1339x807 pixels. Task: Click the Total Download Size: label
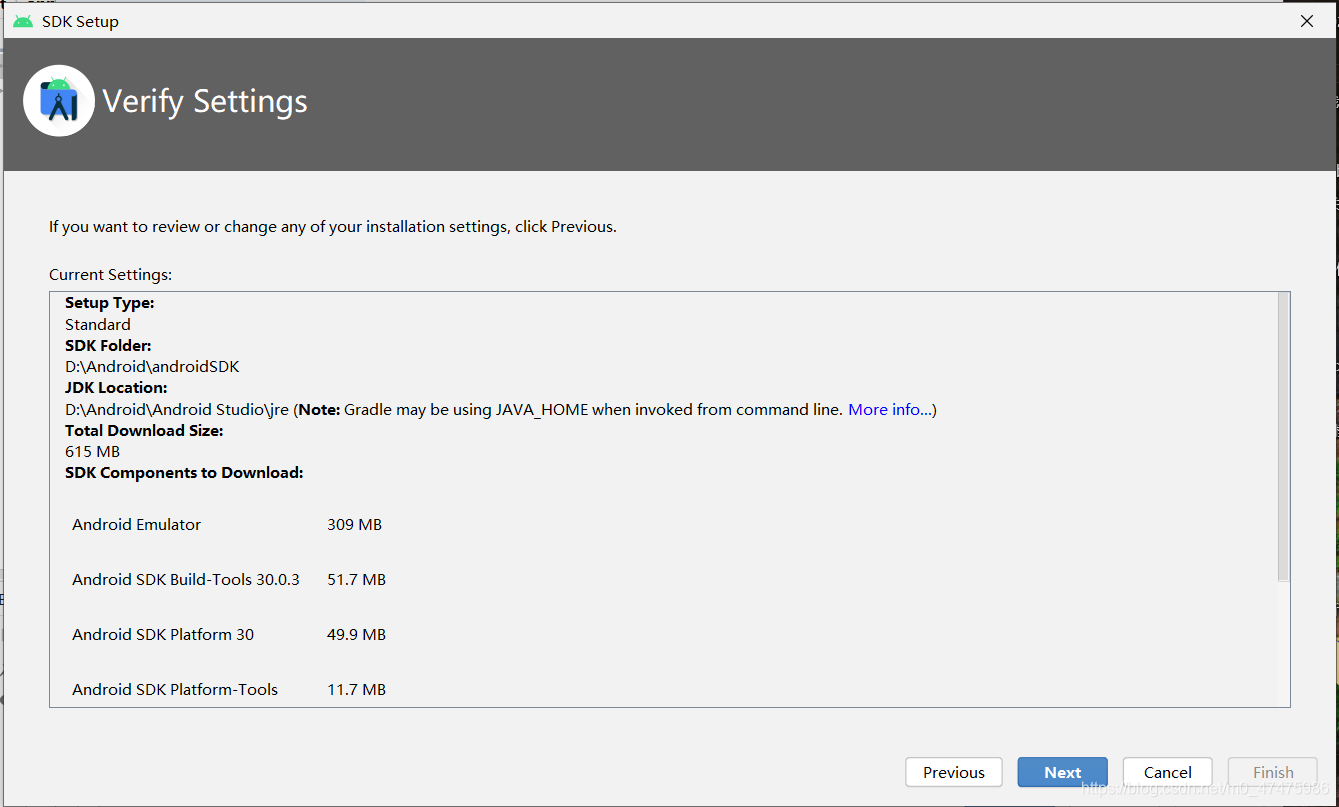point(144,431)
